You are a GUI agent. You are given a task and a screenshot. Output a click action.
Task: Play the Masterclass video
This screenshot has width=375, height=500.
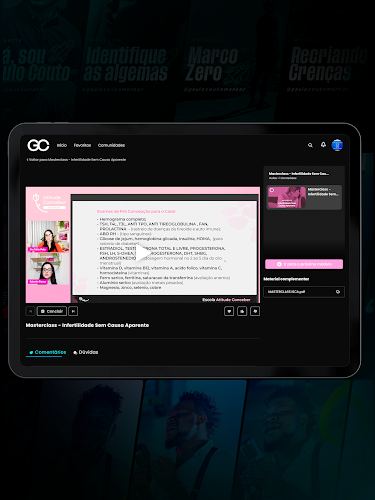[x=143, y=253]
